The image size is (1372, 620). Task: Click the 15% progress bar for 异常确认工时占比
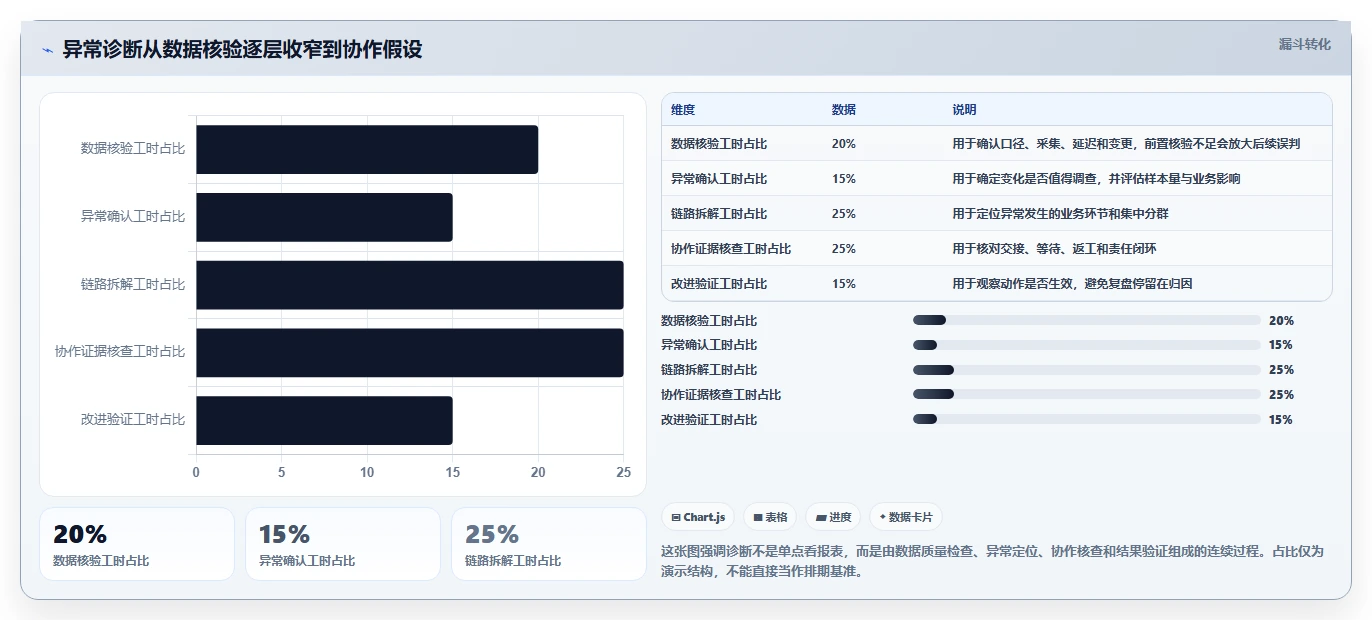point(1086,345)
